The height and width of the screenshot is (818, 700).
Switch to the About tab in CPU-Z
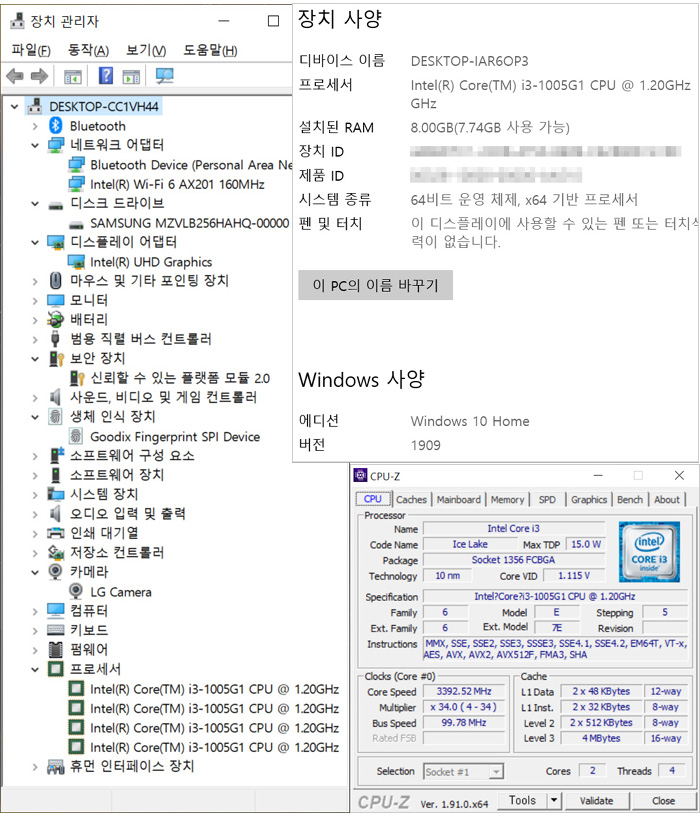tap(667, 499)
